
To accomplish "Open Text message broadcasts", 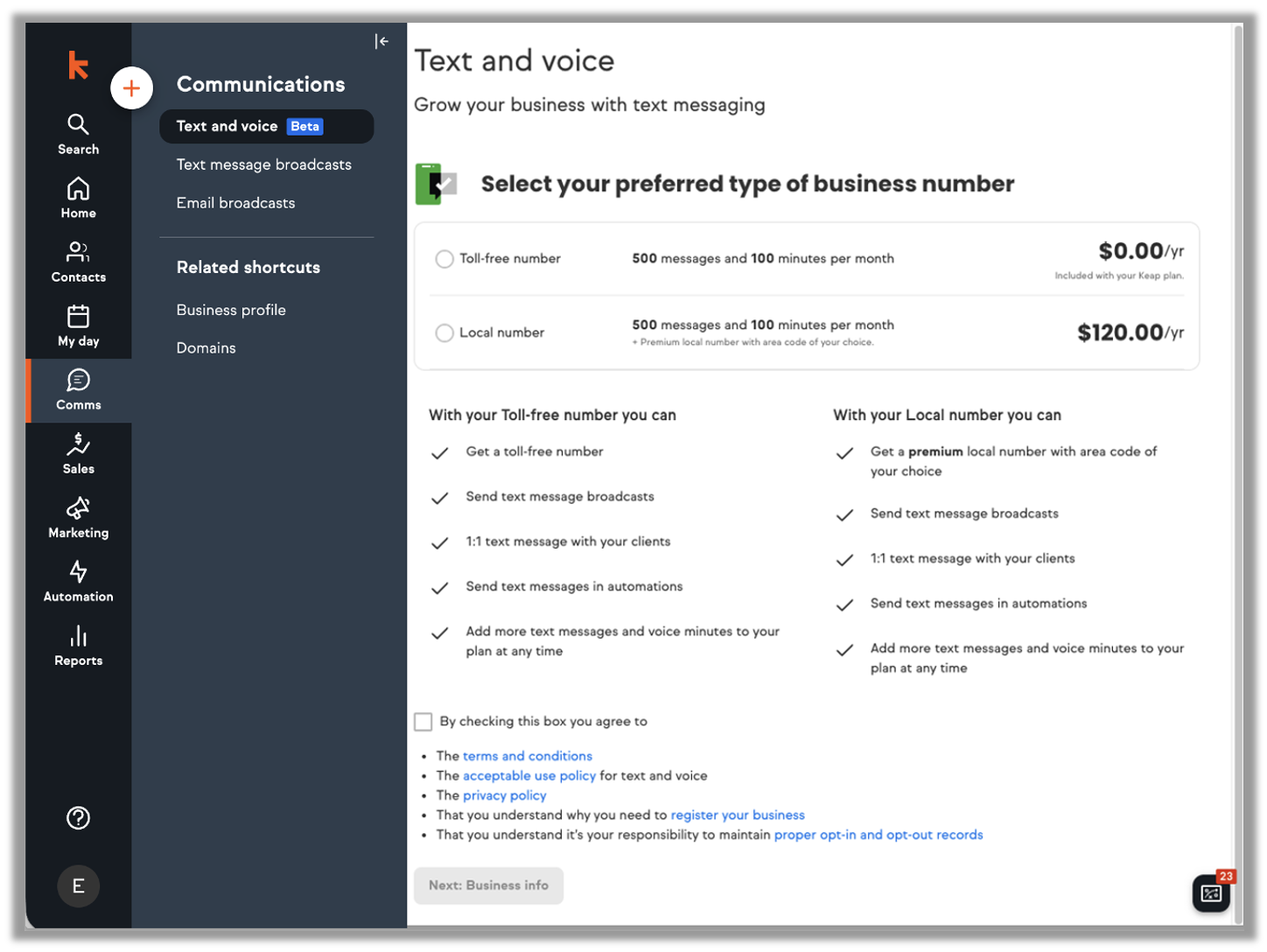I will [263, 164].
